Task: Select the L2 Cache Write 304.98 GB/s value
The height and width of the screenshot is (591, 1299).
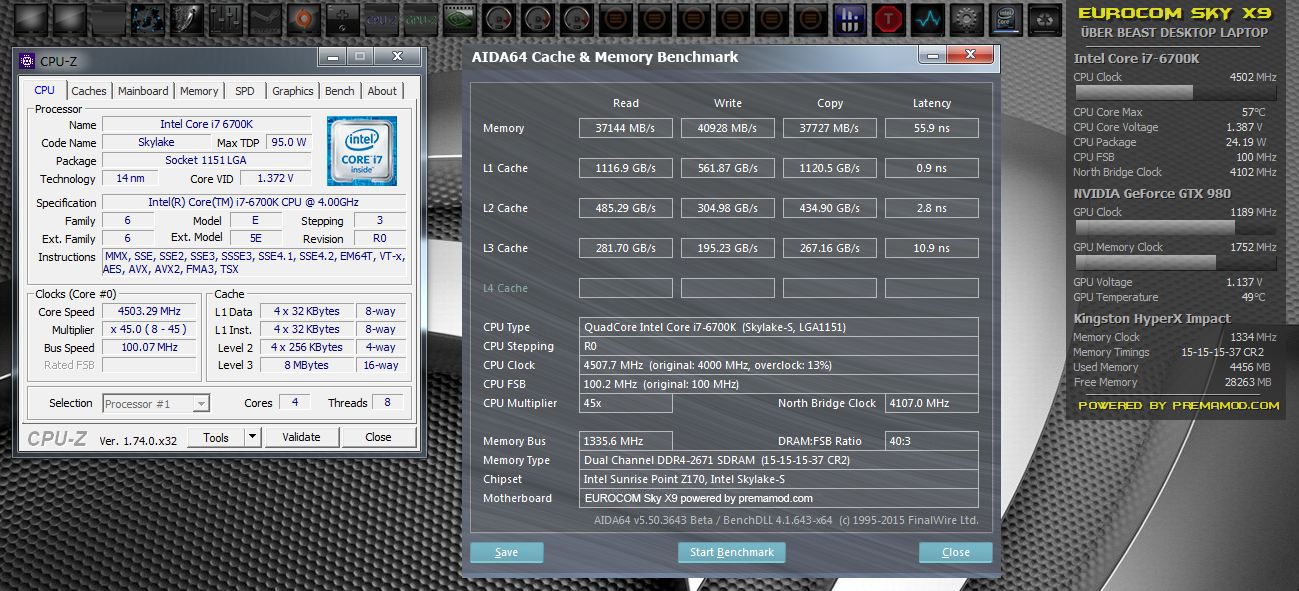Action: [728, 208]
